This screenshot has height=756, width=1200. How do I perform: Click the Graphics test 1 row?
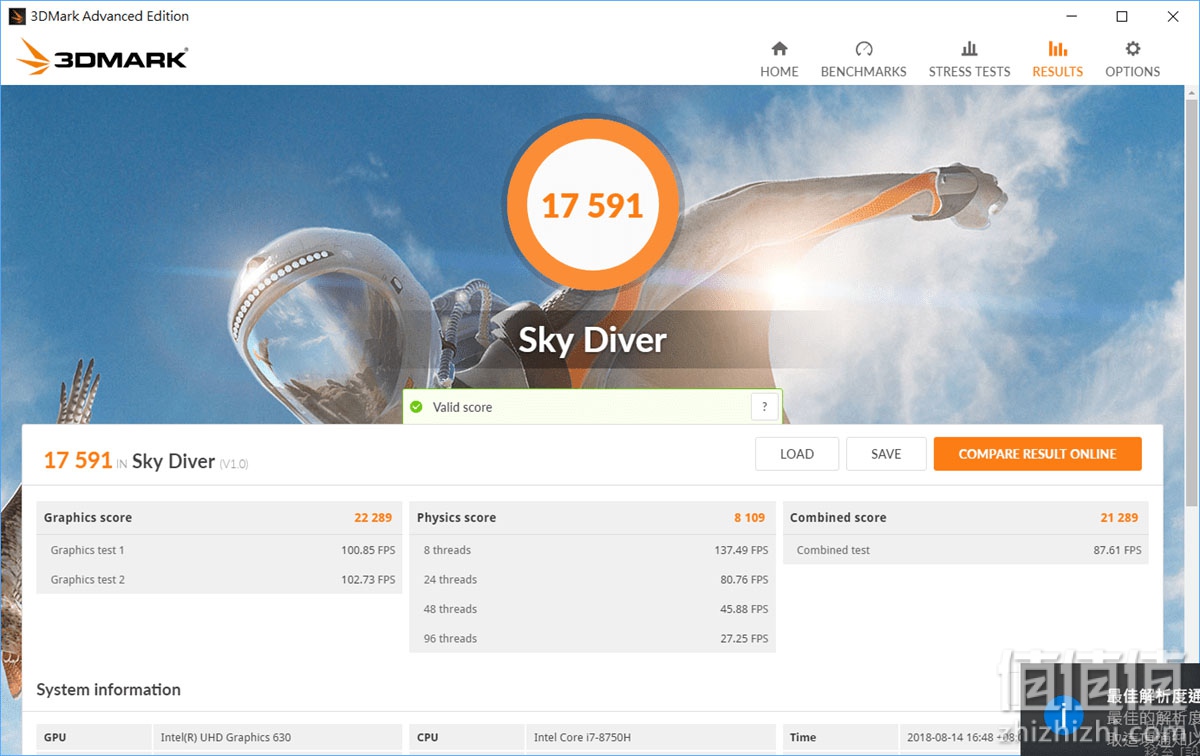click(219, 550)
